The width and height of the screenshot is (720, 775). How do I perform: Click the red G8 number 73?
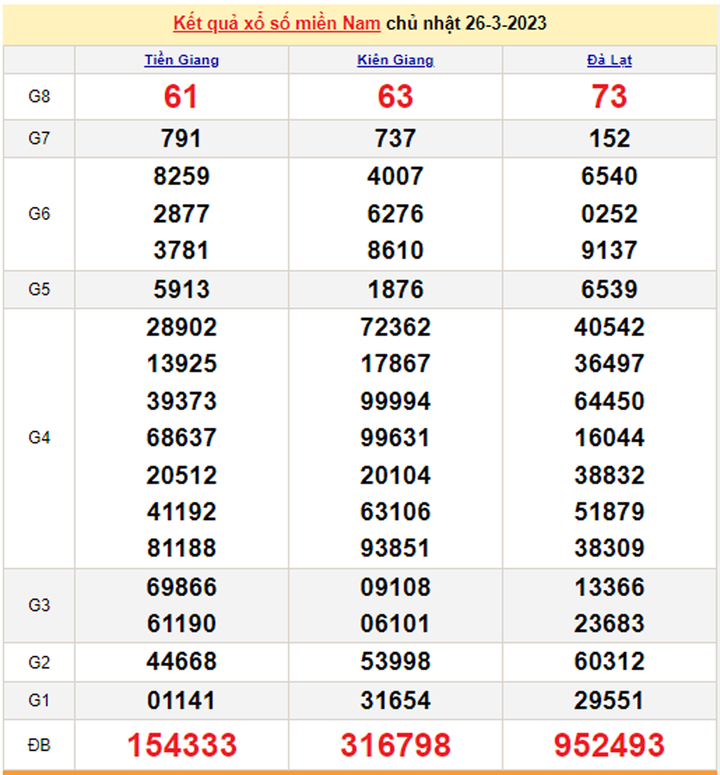click(x=609, y=97)
